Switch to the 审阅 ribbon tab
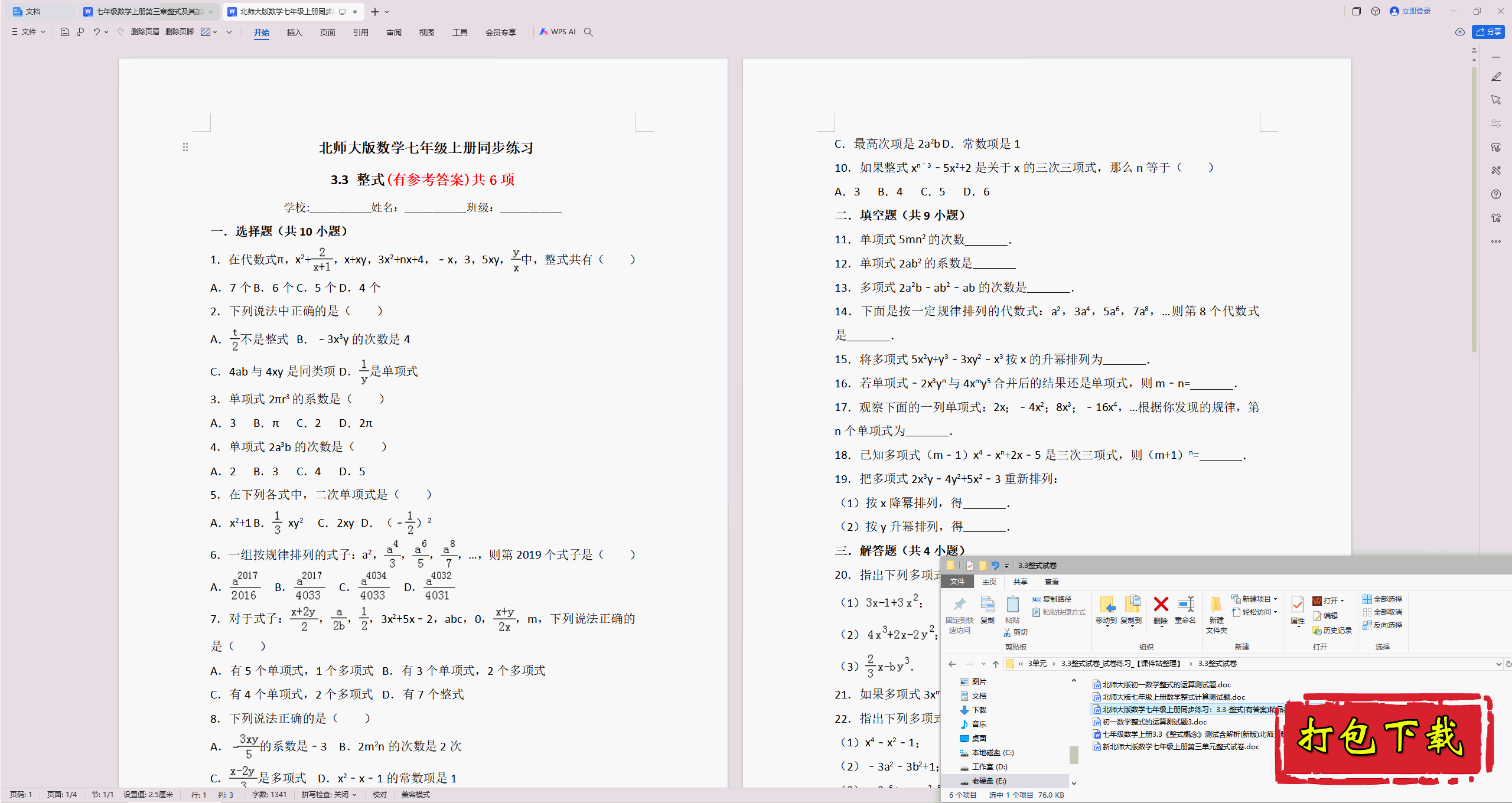This screenshot has height=803, width=1512. pyautogui.click(x=394, y=32)
